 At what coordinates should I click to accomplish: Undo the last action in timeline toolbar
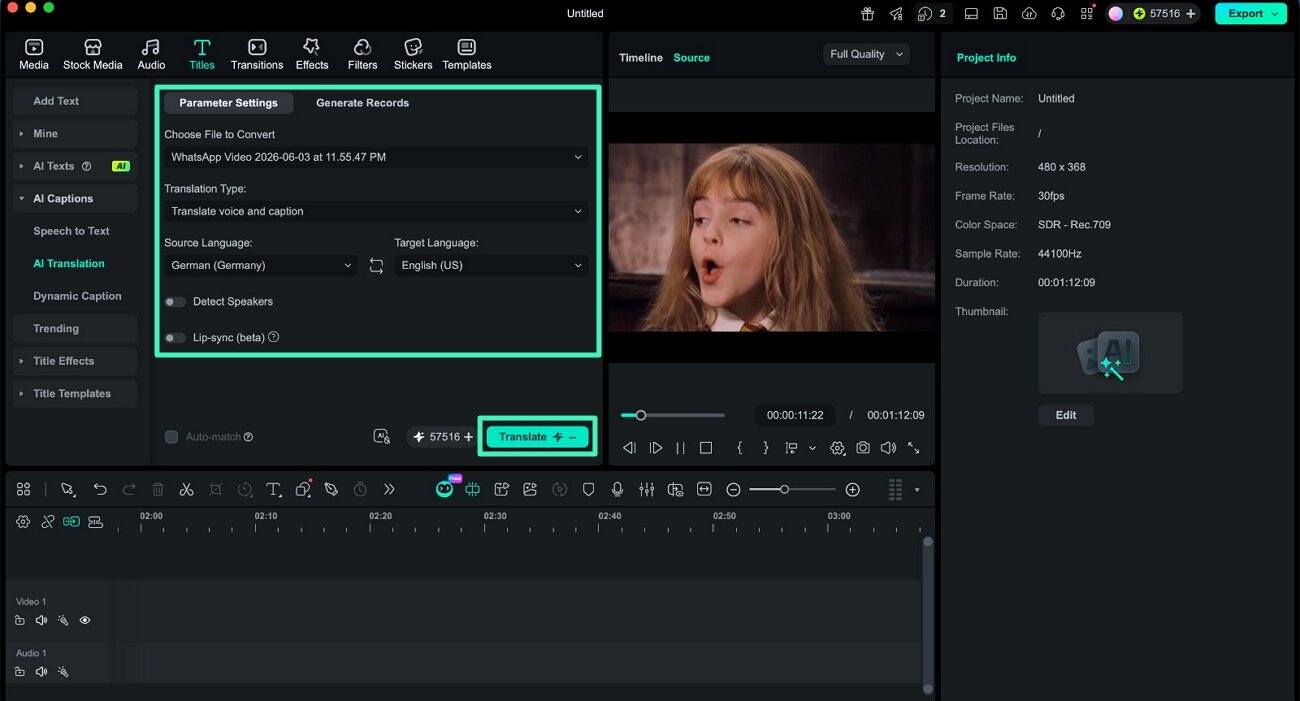pos(100,489)
